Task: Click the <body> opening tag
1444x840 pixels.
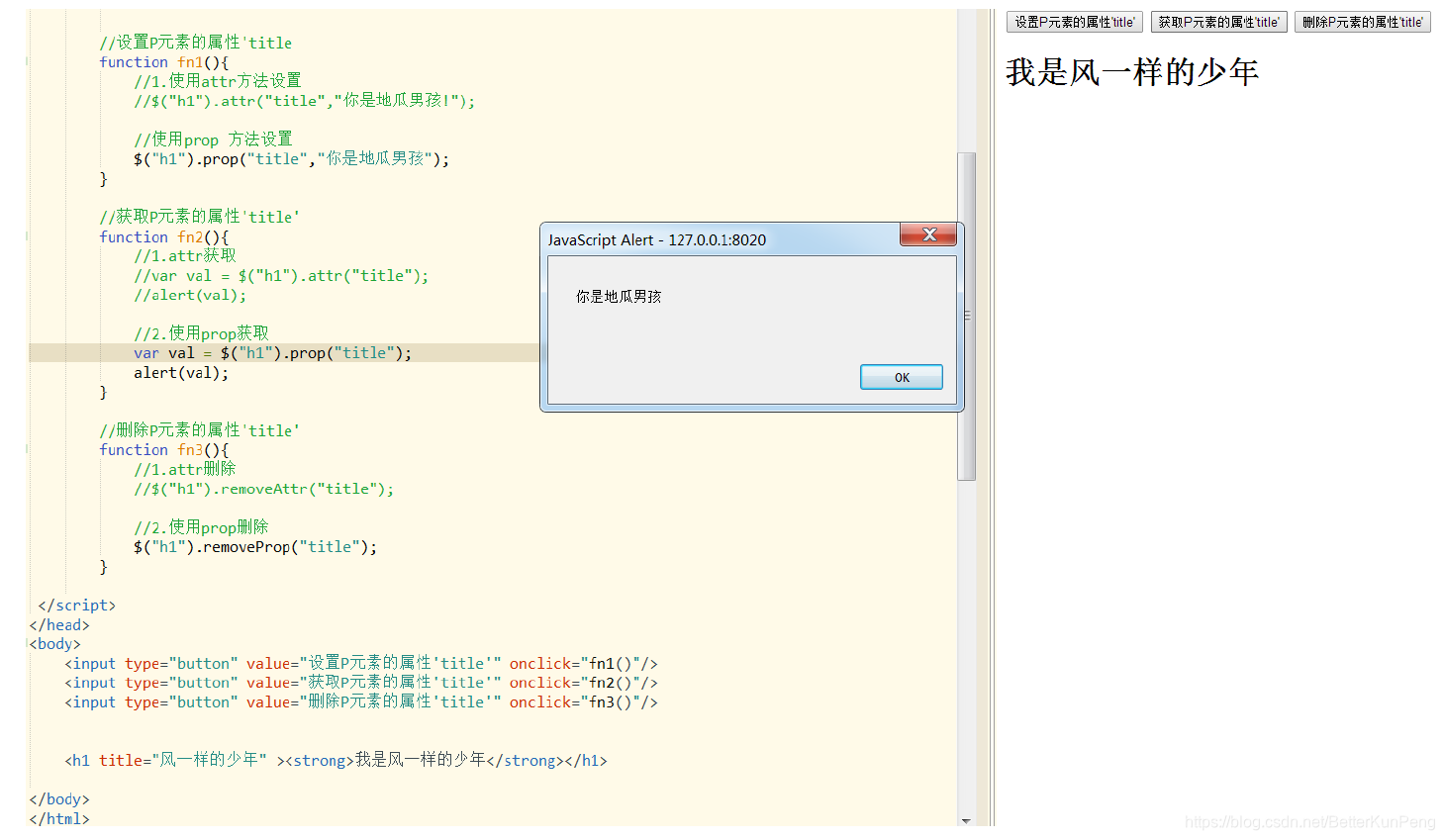Action: (x=55, y=644)
